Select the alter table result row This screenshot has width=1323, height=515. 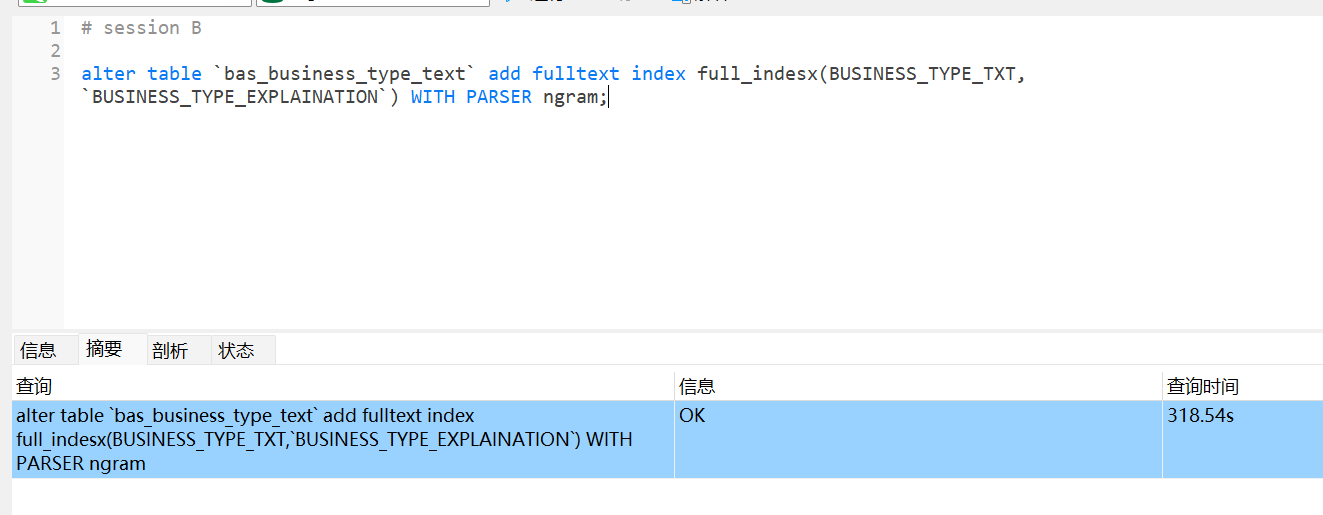pos(340,439)
